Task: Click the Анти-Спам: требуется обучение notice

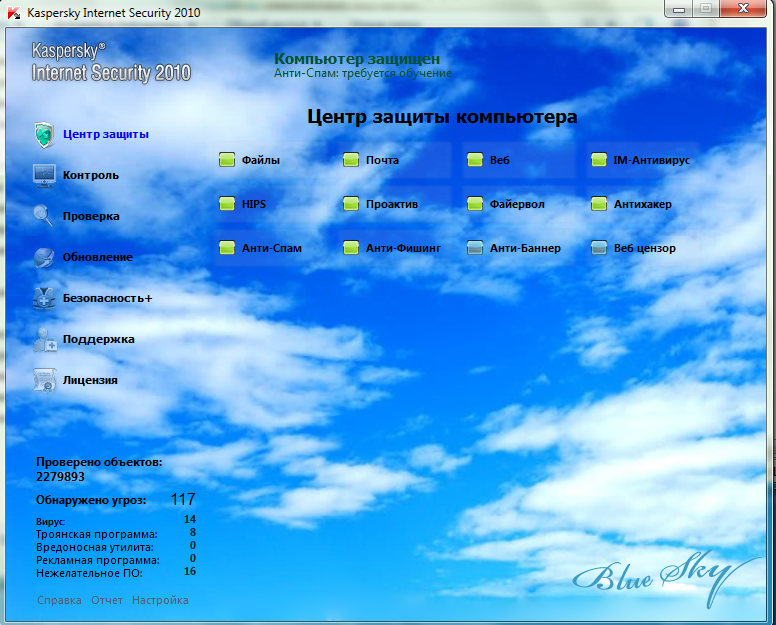Action: tap(363, 73)
